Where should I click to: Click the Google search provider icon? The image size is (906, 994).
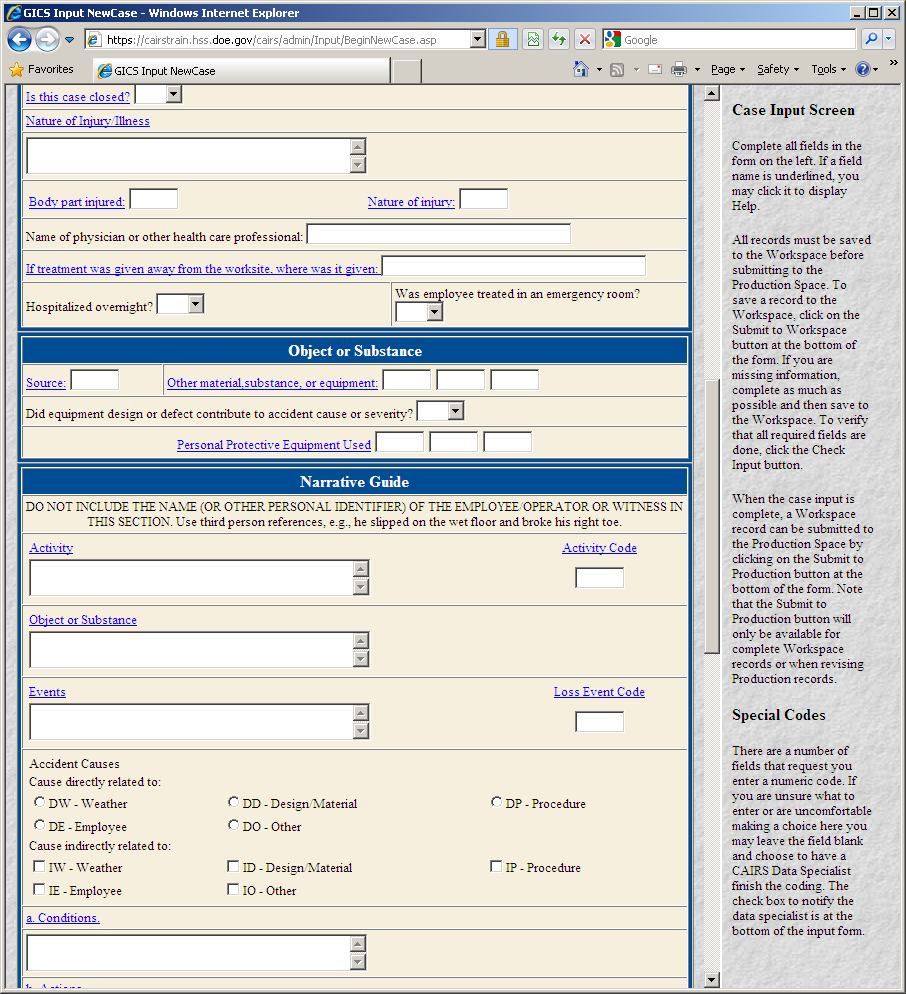point(612,39)
